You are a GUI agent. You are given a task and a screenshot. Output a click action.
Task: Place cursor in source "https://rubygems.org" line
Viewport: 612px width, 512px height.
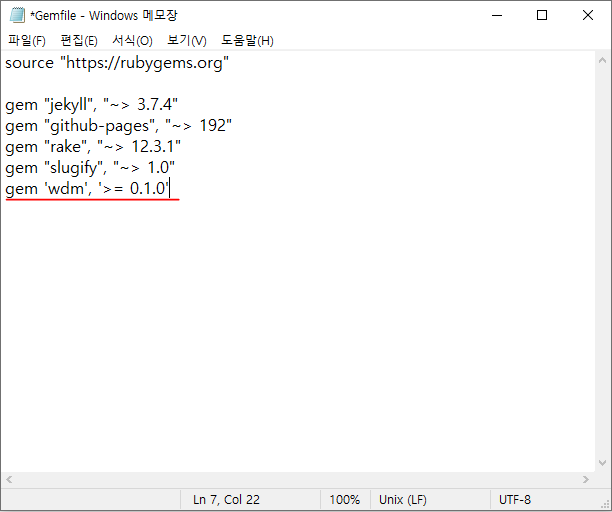(117, 62)
